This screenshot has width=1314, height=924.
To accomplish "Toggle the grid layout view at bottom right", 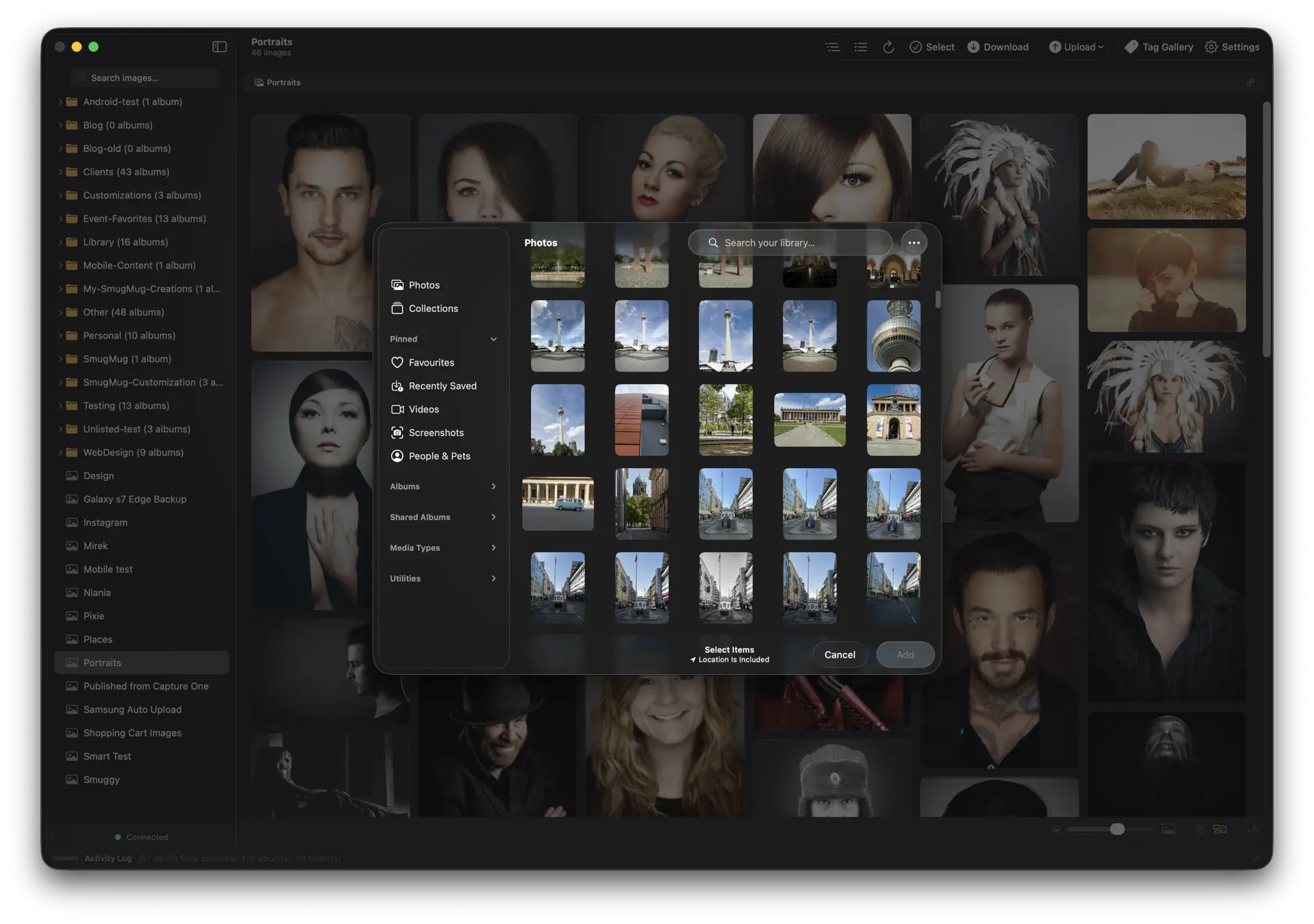I will pyautogui.click(x=1219, y=828).
